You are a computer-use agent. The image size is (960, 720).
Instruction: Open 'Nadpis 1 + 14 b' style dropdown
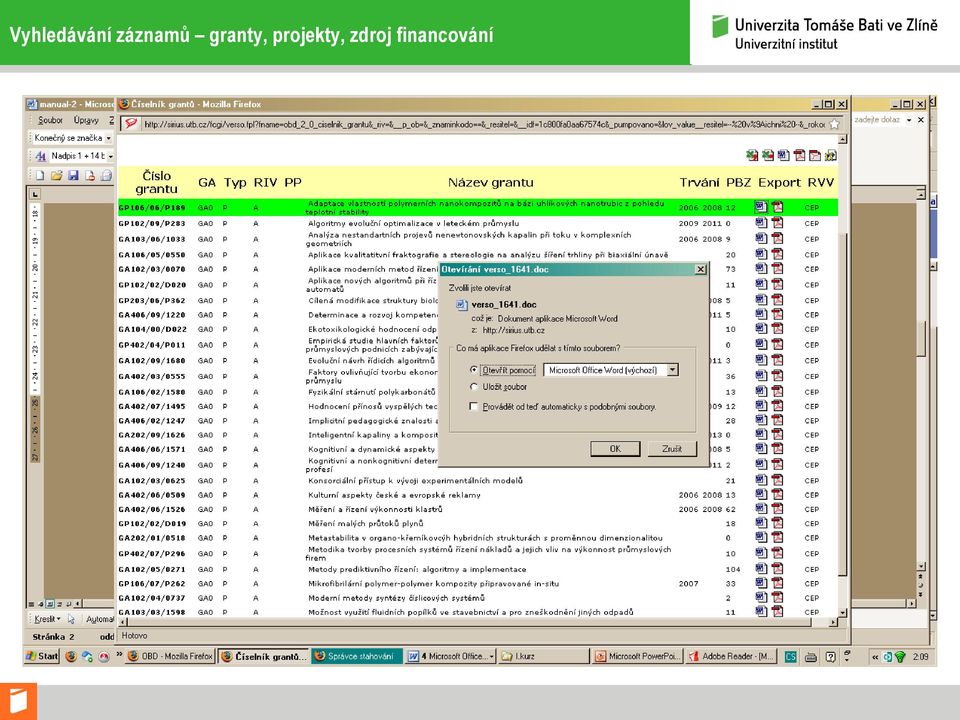coord(110,156)
